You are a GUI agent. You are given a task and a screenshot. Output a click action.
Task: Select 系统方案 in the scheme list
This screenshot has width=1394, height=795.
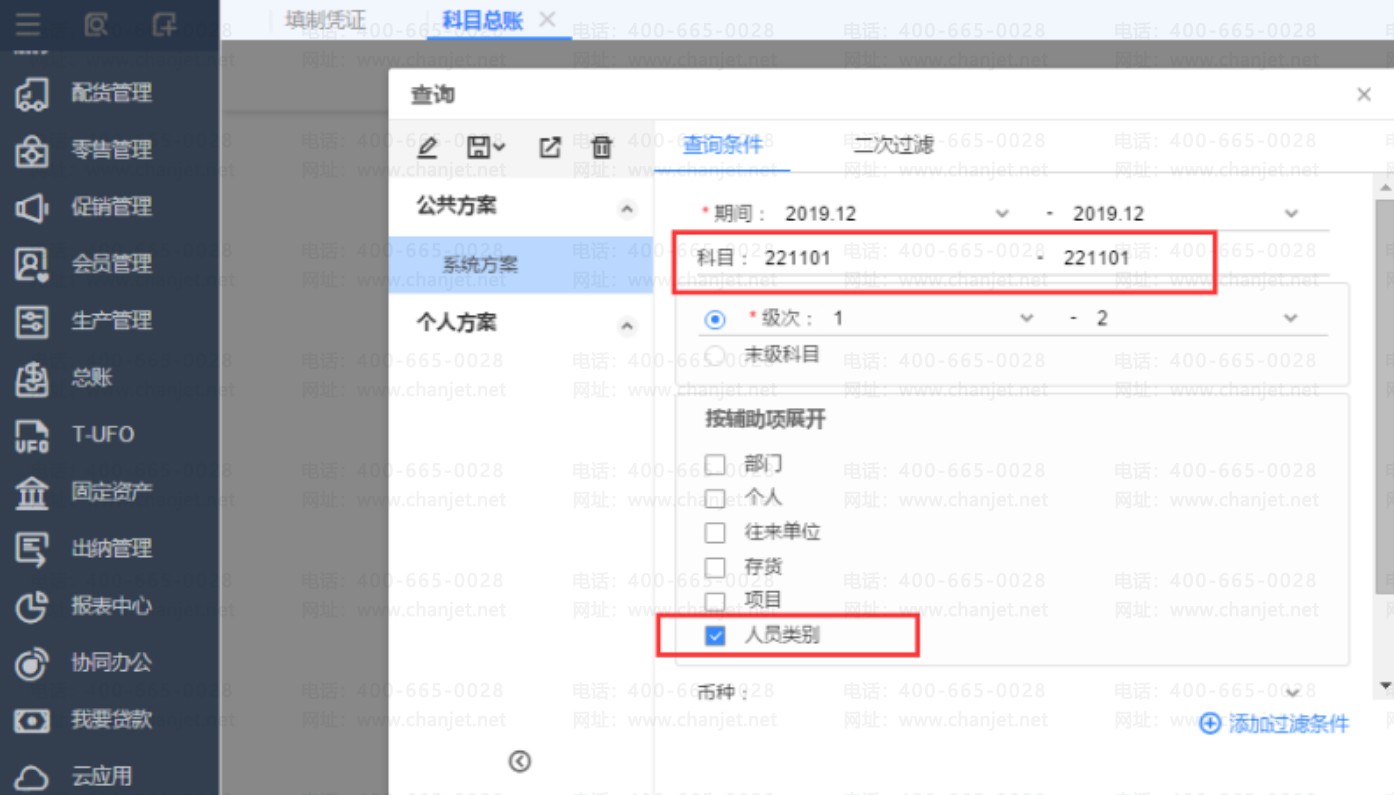click(521, 265)
